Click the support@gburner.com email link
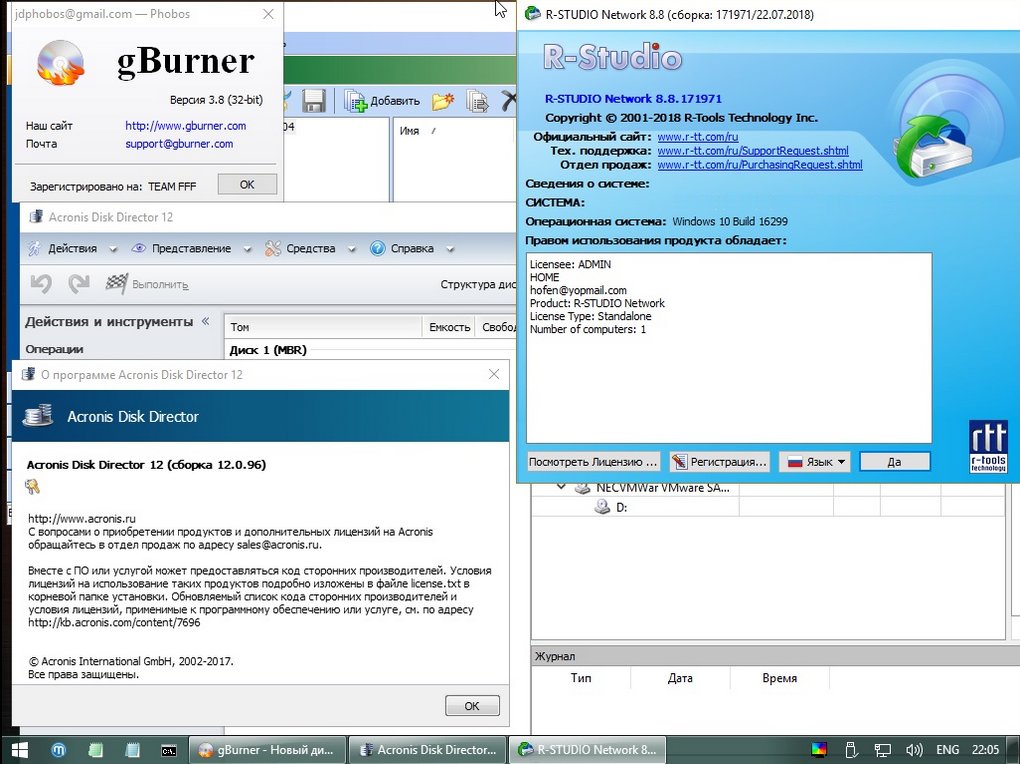Viewport: 1020px width, 764px height. point(179,144)
